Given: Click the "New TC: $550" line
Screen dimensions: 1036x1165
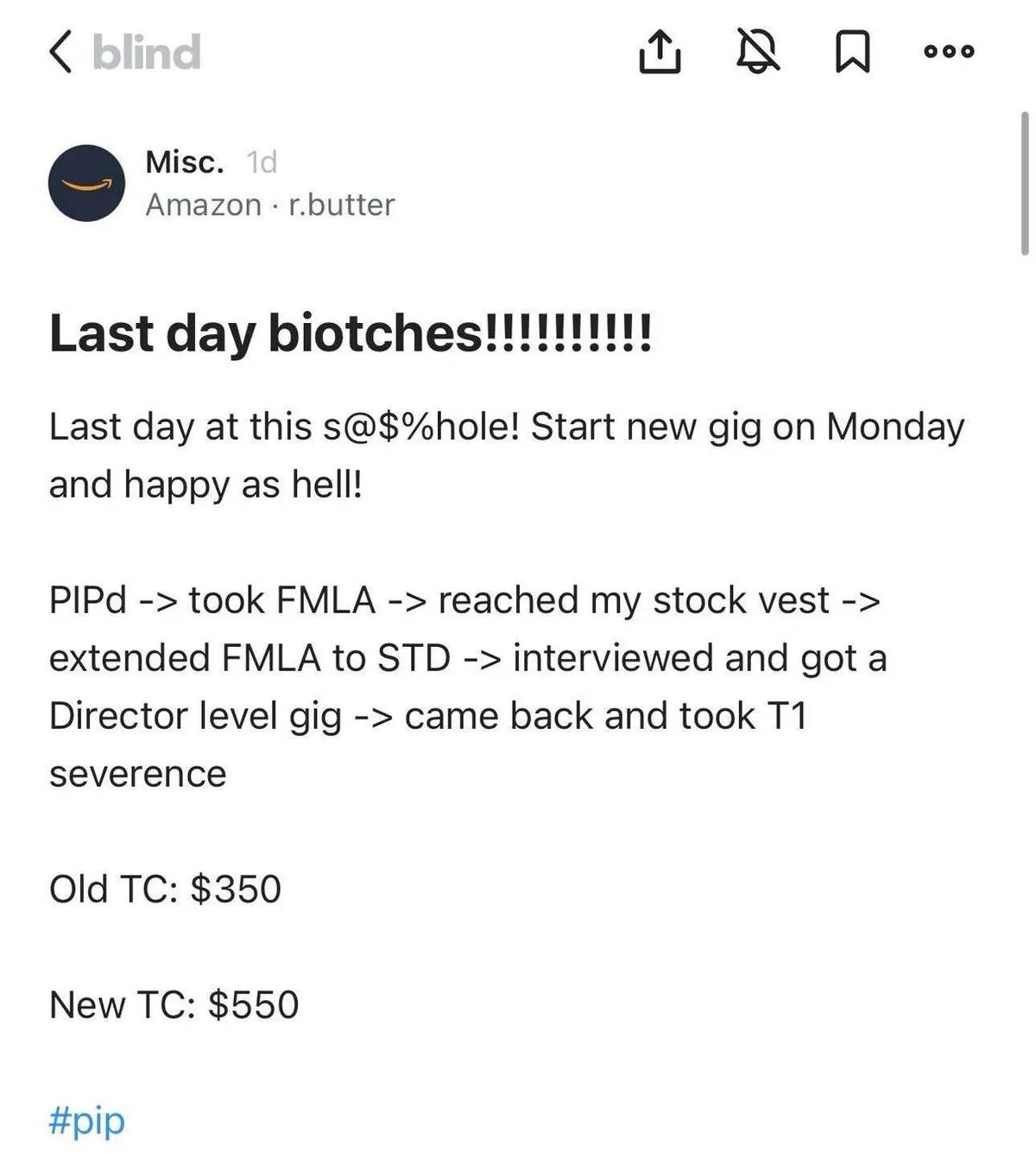Looking at the screenshot, I should (x=174, y=1005).
